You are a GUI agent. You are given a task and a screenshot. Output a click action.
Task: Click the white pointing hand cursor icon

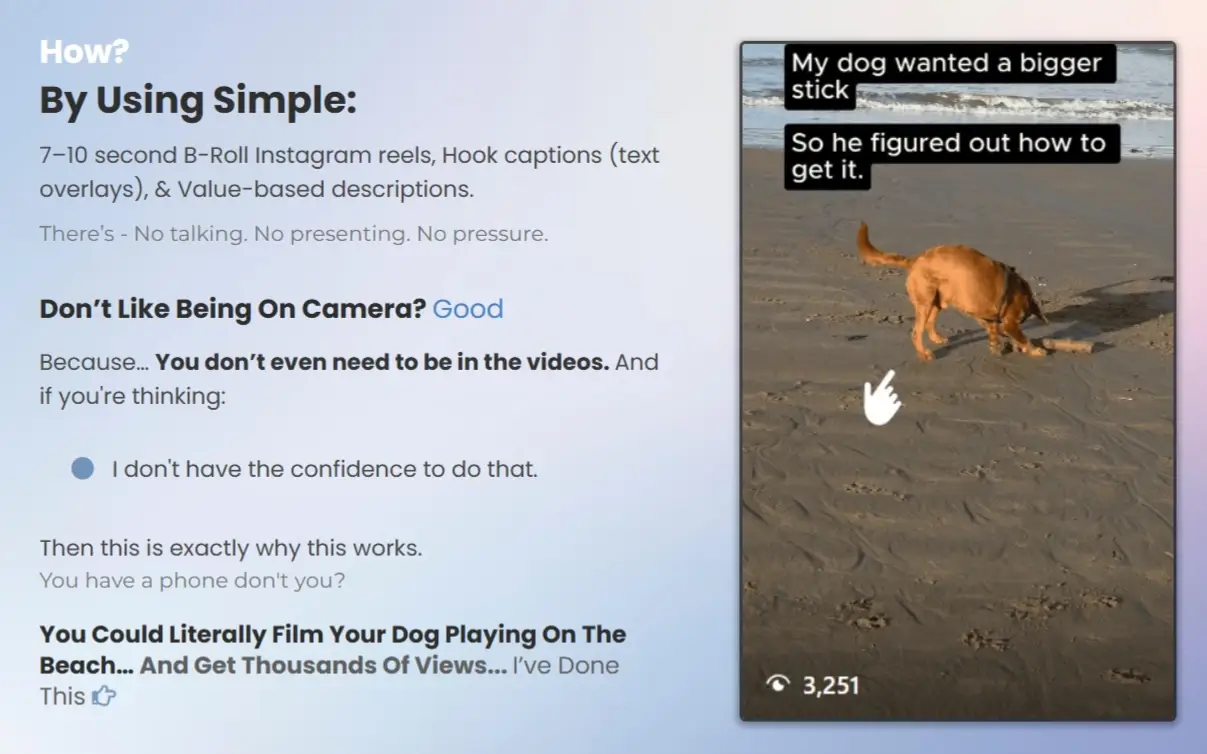point(882,397)
